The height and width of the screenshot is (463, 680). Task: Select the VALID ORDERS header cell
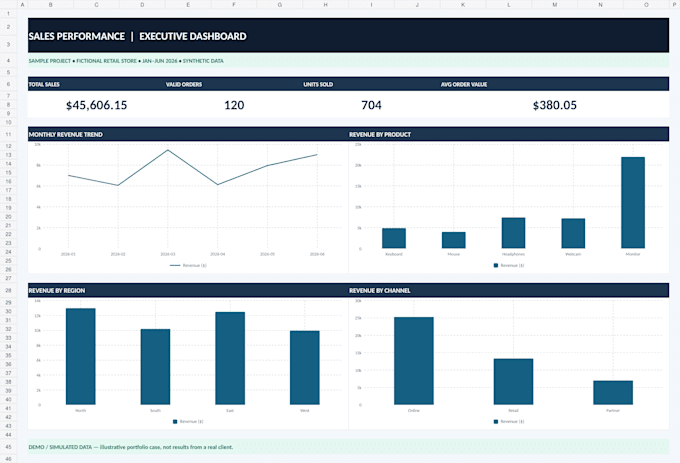point(234,84)
